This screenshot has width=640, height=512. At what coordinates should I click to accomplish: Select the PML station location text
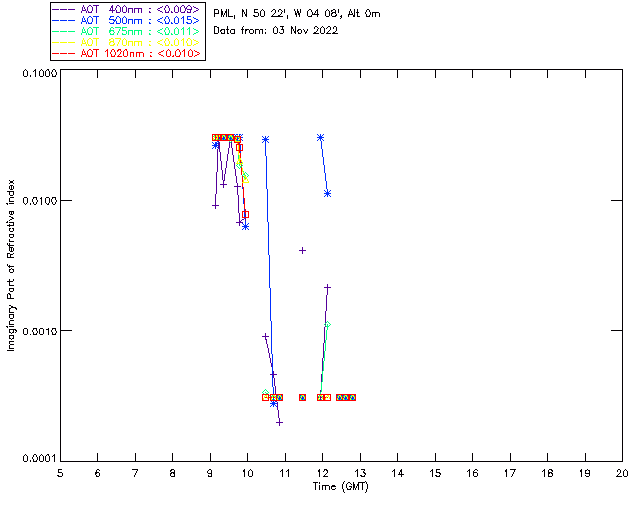coord(297,14)
